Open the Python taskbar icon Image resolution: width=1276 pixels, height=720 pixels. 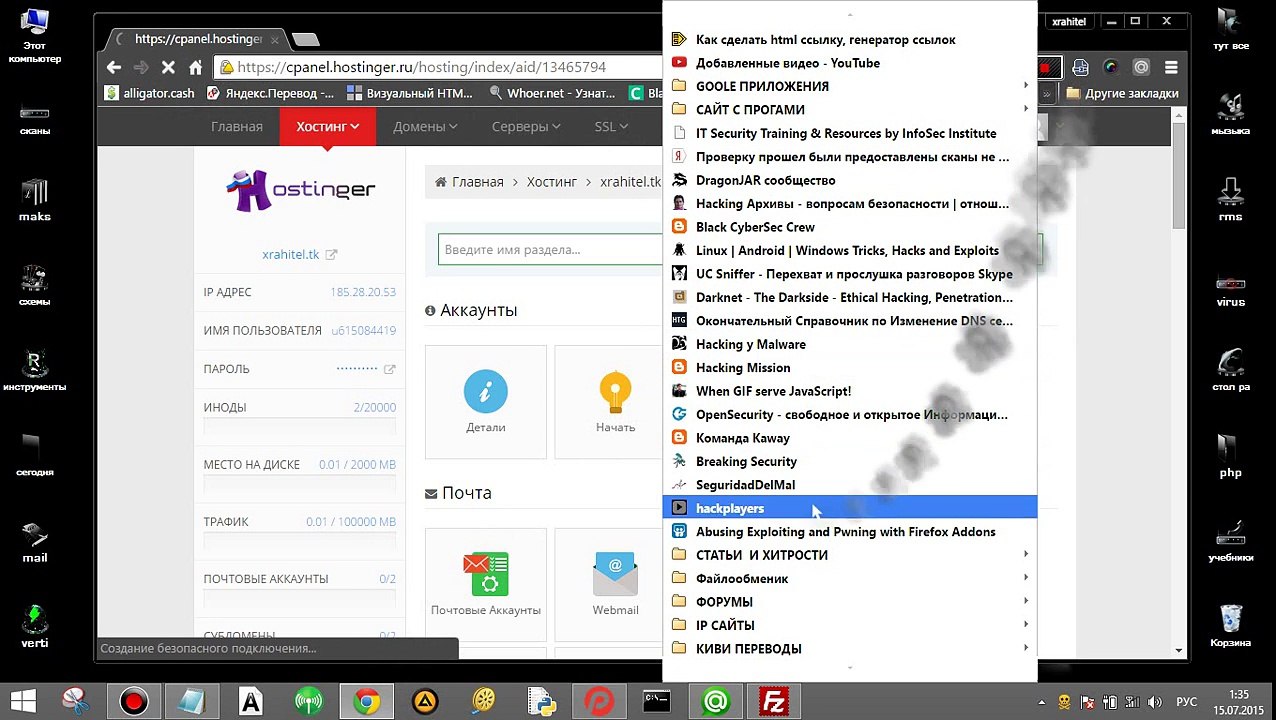click(x=541, y=701)
